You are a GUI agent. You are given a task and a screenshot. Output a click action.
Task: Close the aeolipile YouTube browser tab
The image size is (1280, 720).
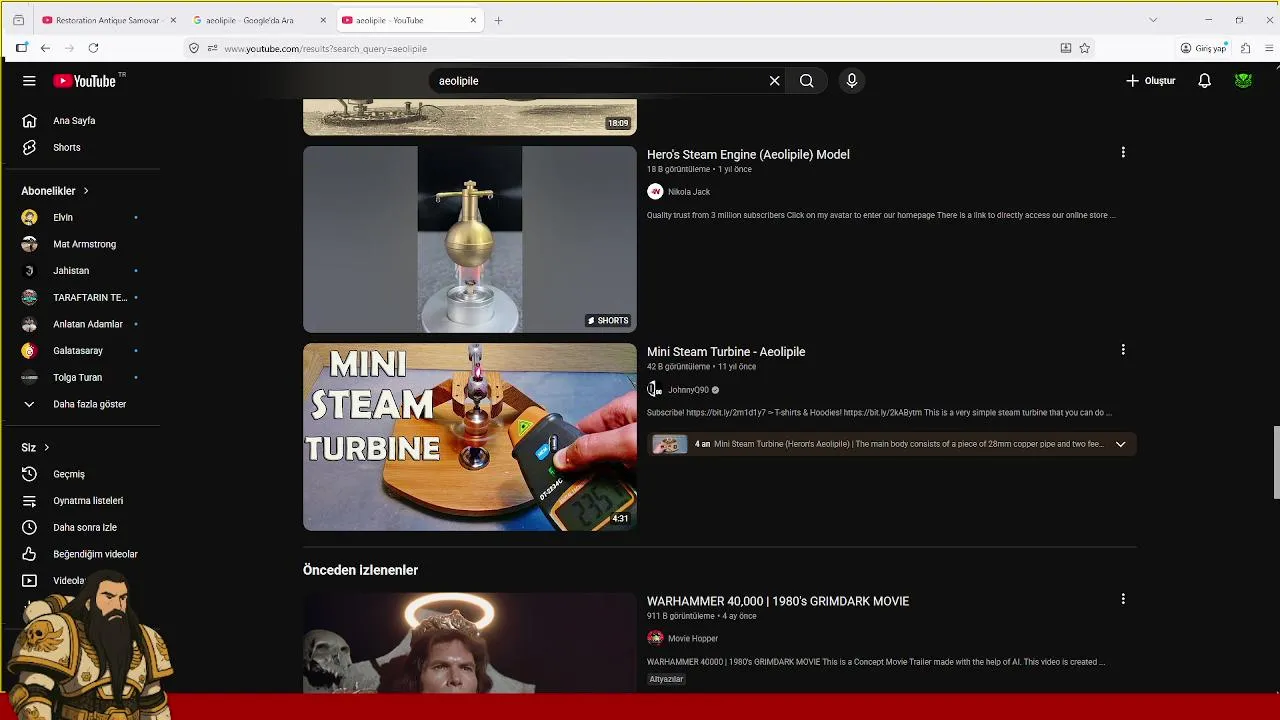click(473, 20)
